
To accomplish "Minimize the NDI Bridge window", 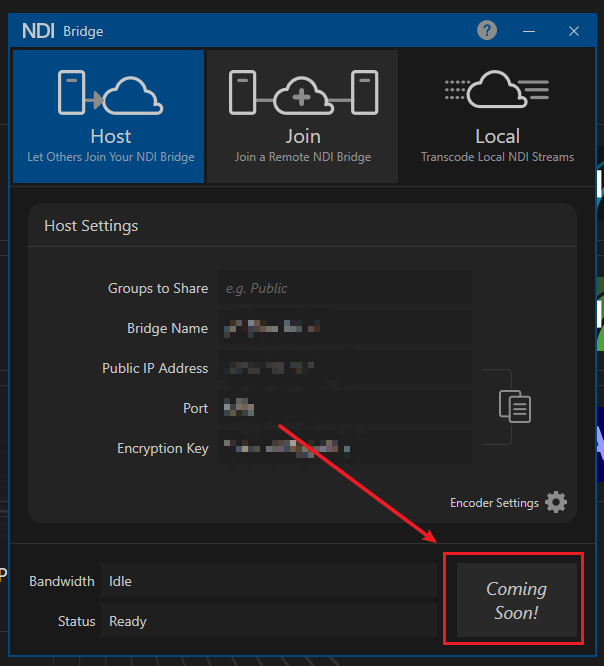I will [529, 31].
